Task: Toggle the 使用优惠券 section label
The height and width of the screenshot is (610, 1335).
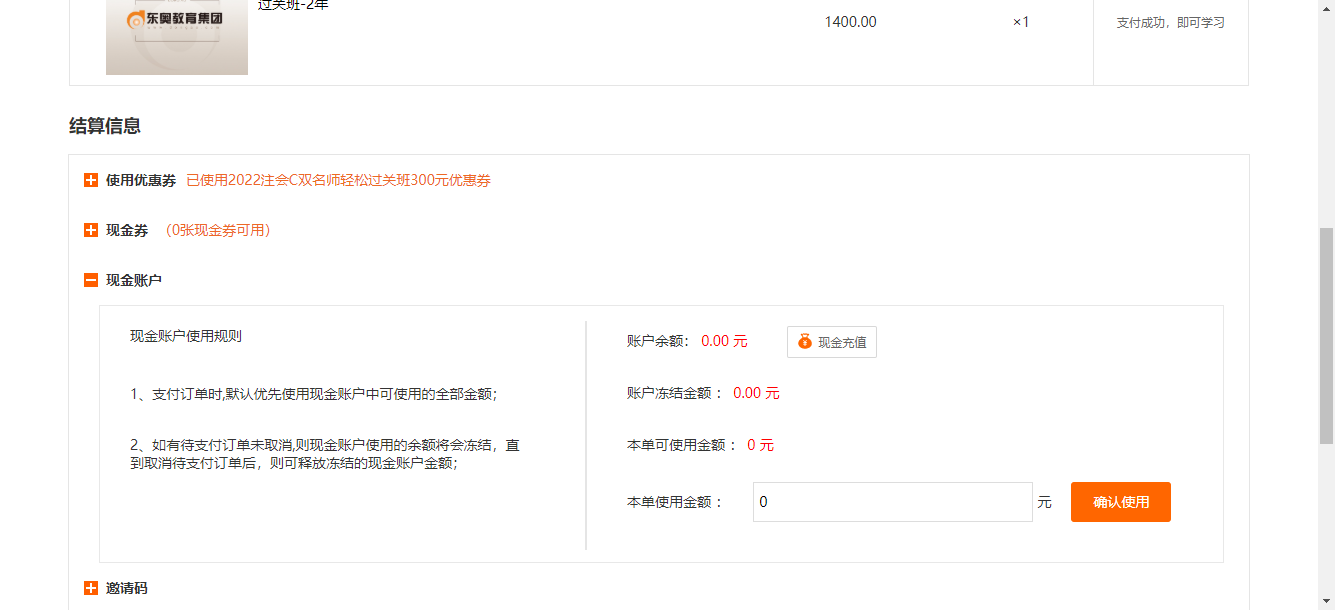Action: 141,181
